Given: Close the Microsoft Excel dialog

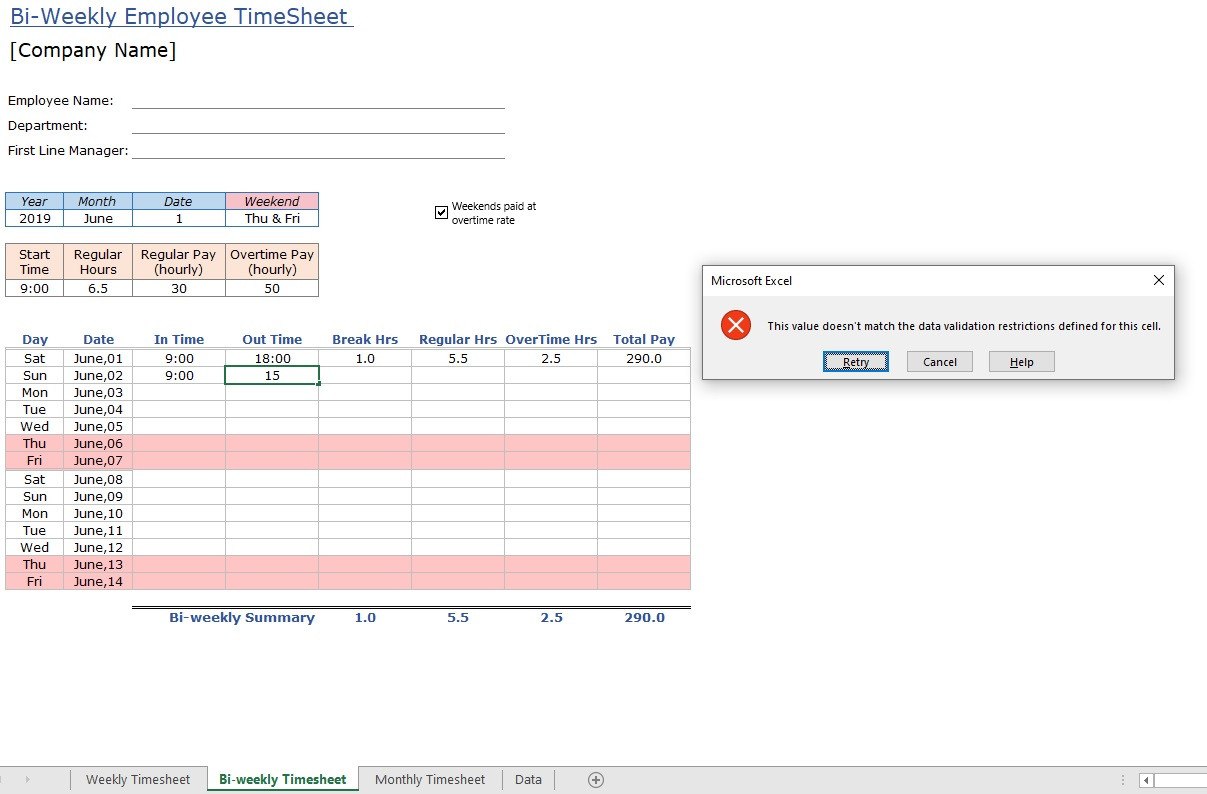Looking at the screenshot, I should 1159,280.
